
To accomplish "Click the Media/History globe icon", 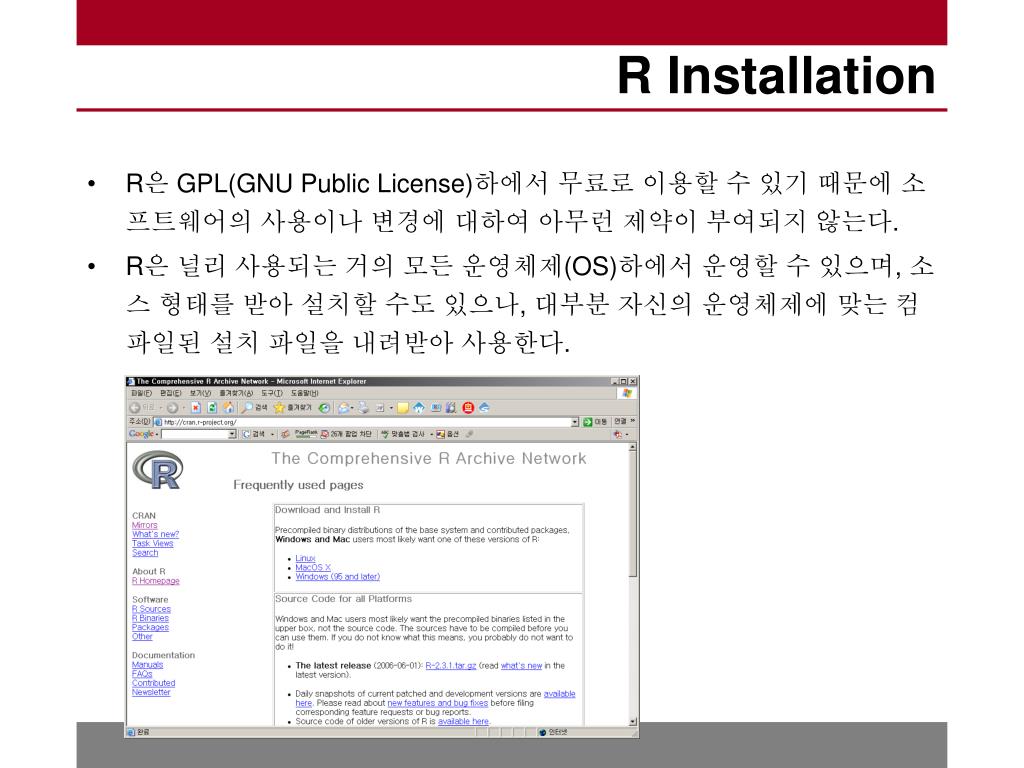I will 324,408.
